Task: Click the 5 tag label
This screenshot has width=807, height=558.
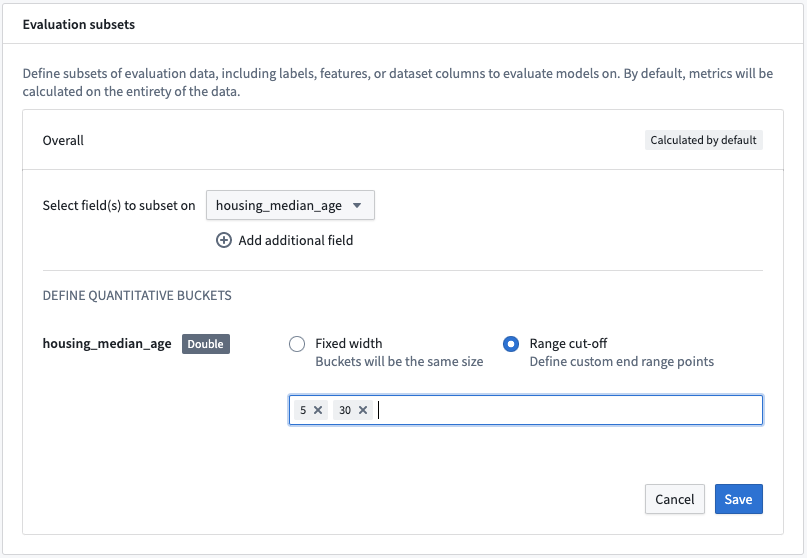Action: click(x=303, y=410)
